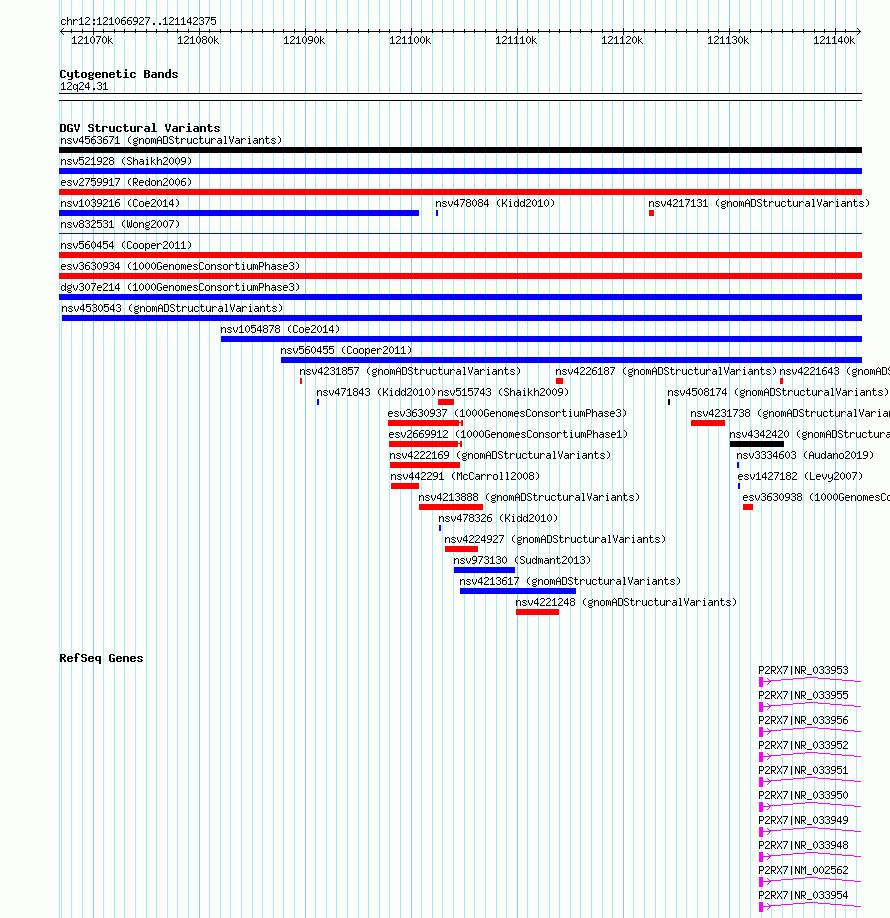
Task: Click the blue bar under nsv1039216
Action: click(x=239, y=213)
